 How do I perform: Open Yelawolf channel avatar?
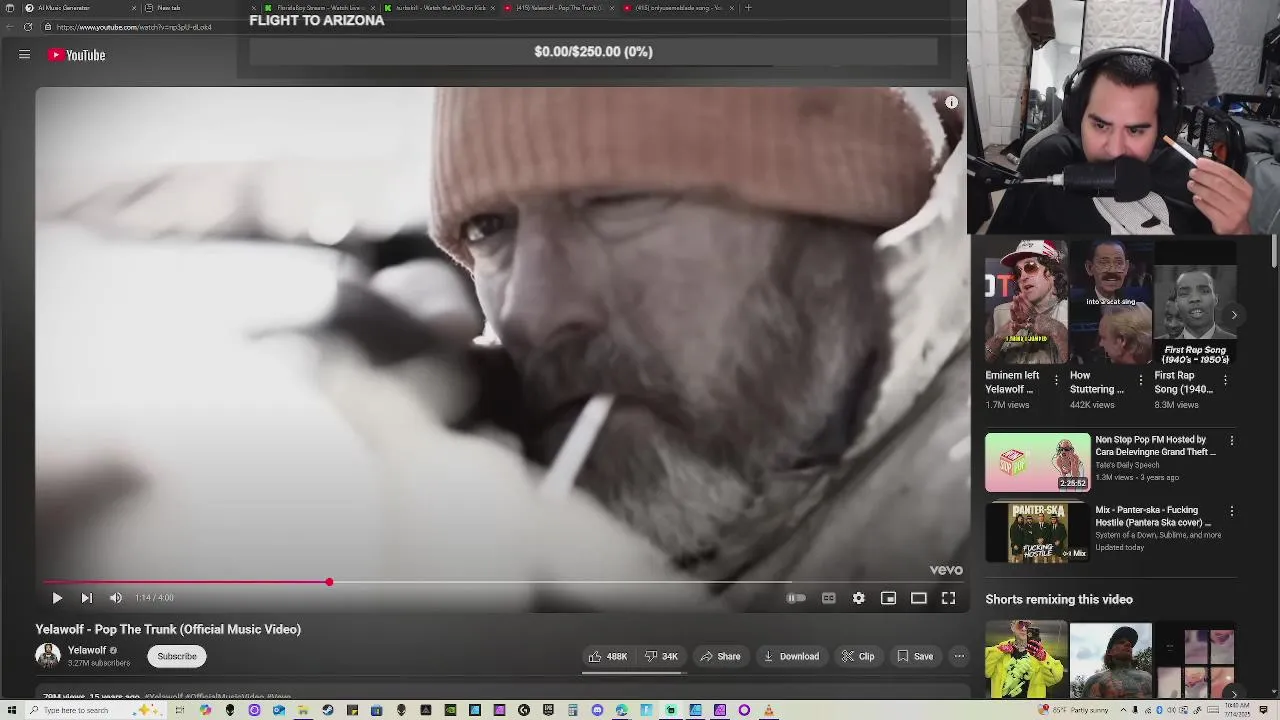48,655
